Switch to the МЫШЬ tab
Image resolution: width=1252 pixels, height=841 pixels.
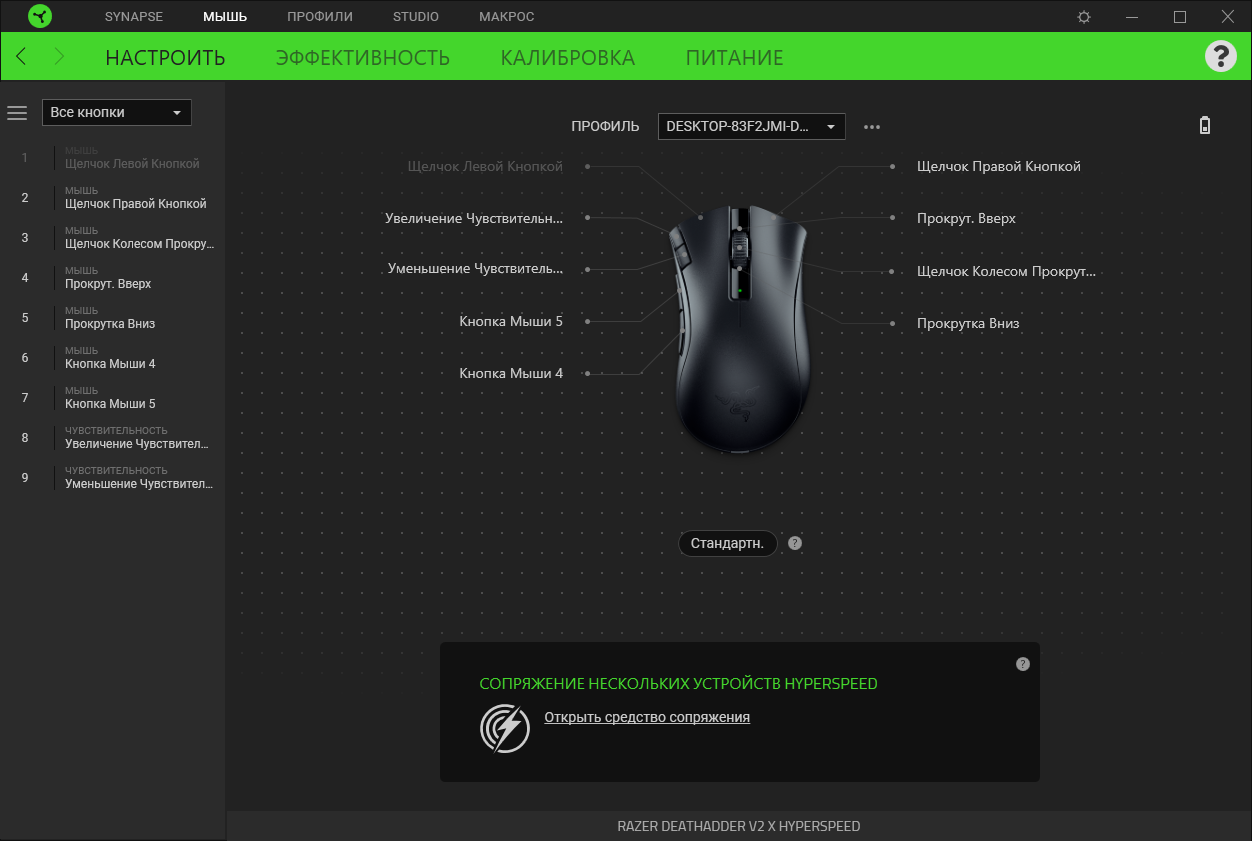(x=225, y=17)
